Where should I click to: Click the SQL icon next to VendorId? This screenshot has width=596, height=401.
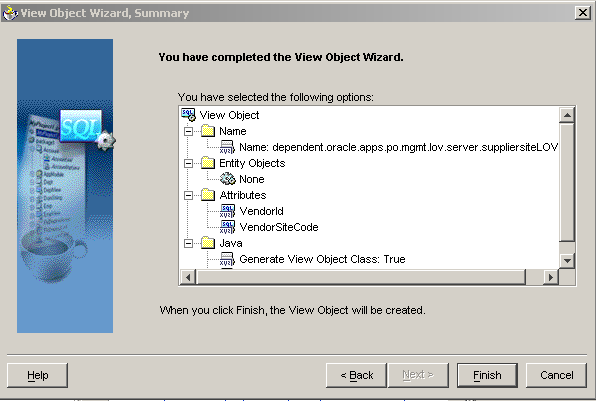[227, 211]
